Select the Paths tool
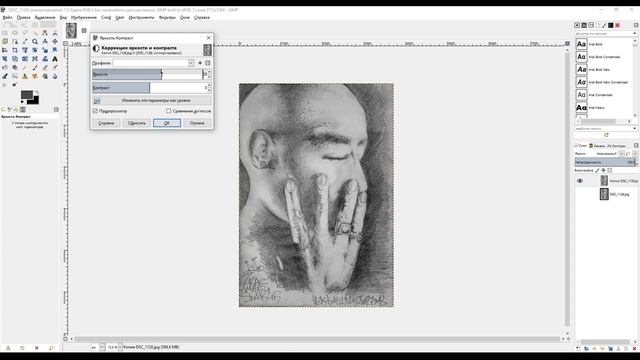Screen dimensions: 640x360 15,41
